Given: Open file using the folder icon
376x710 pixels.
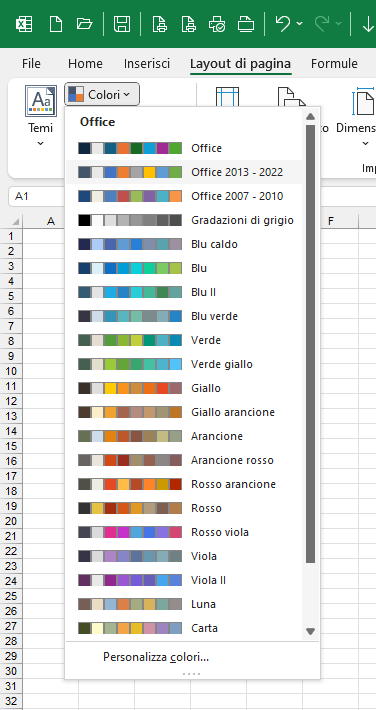Looking at the screenshot, I should coord(85,24).
